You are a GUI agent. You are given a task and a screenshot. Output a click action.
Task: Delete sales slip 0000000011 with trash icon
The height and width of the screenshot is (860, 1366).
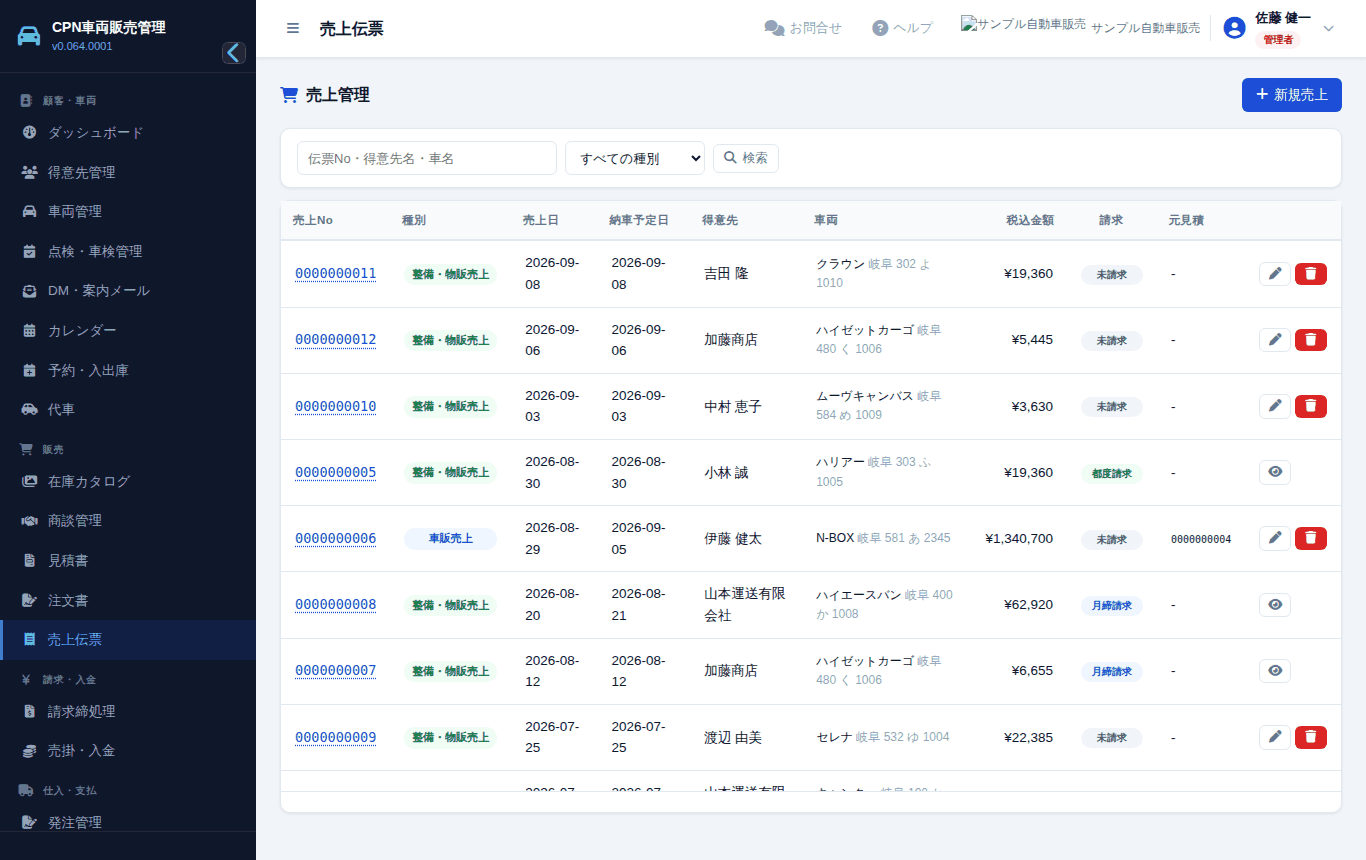1311,274
